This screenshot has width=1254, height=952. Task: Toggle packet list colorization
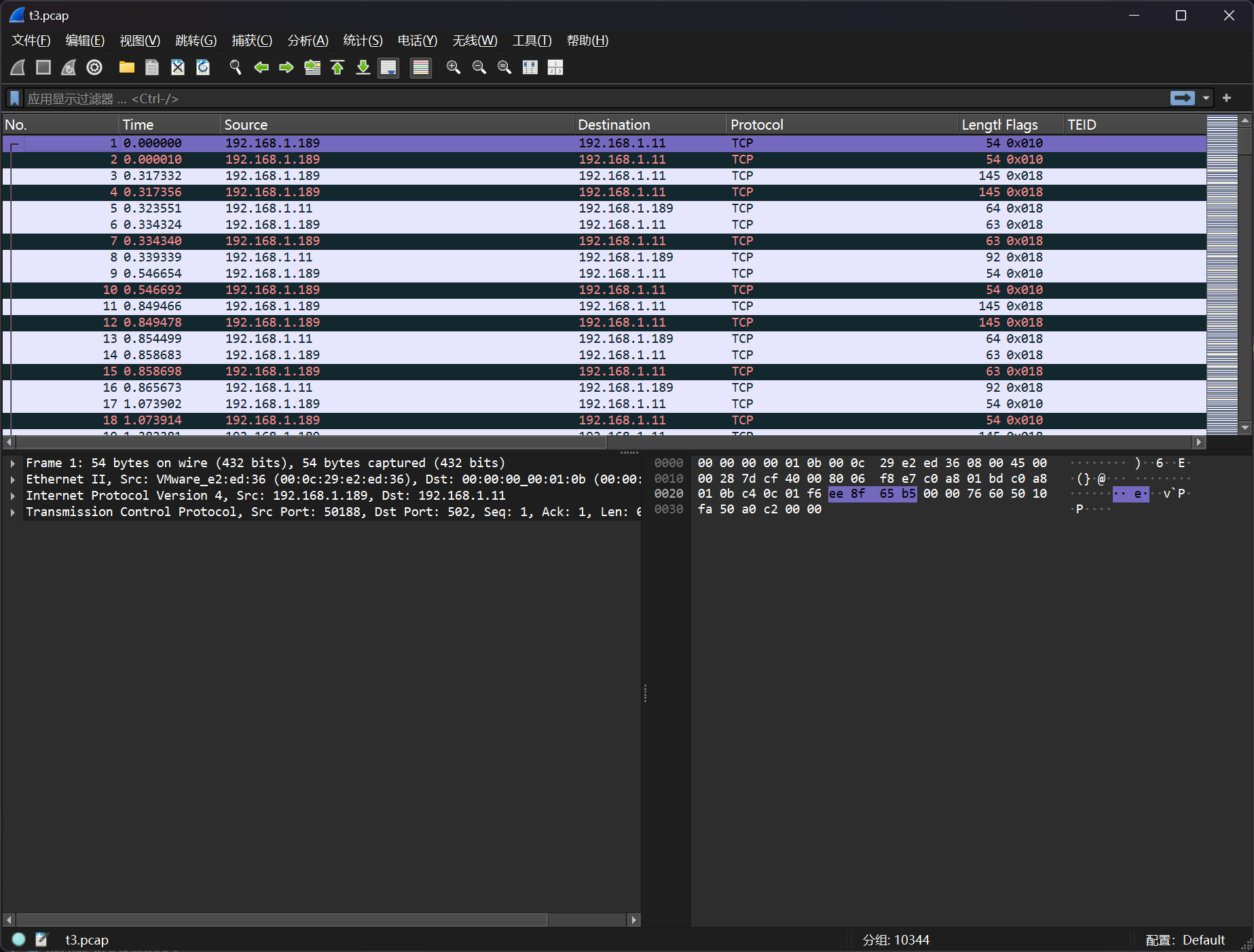pos(421,67)
